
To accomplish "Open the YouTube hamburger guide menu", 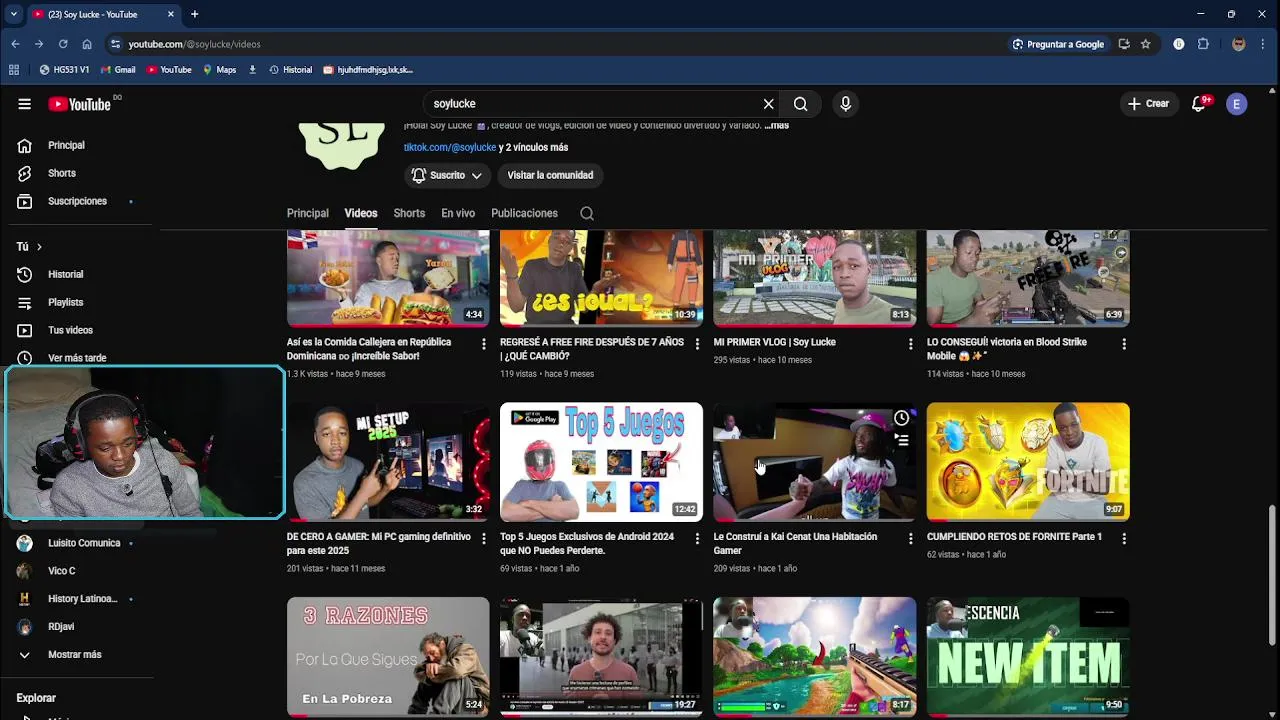I will 24,104.
